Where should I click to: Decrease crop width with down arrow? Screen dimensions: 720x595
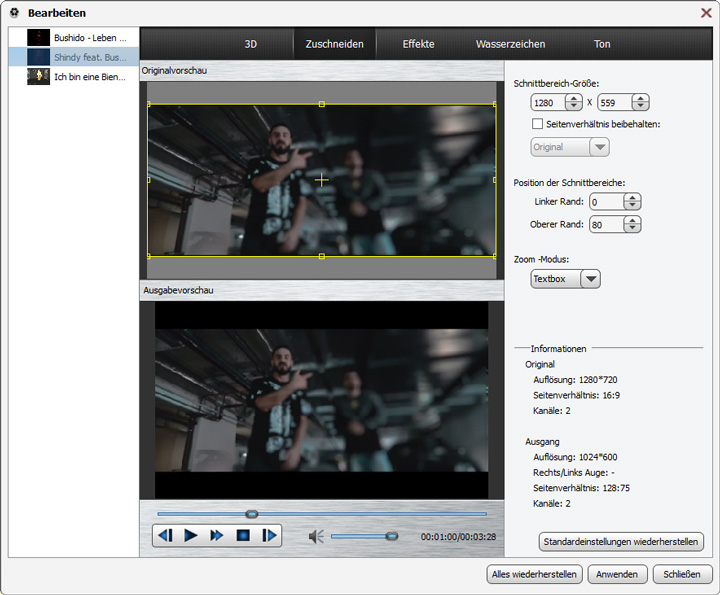[574, 106]
